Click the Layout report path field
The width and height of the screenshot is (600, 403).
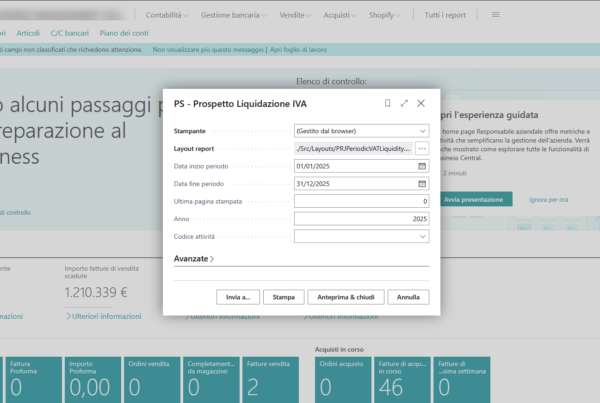pos(353,148)
